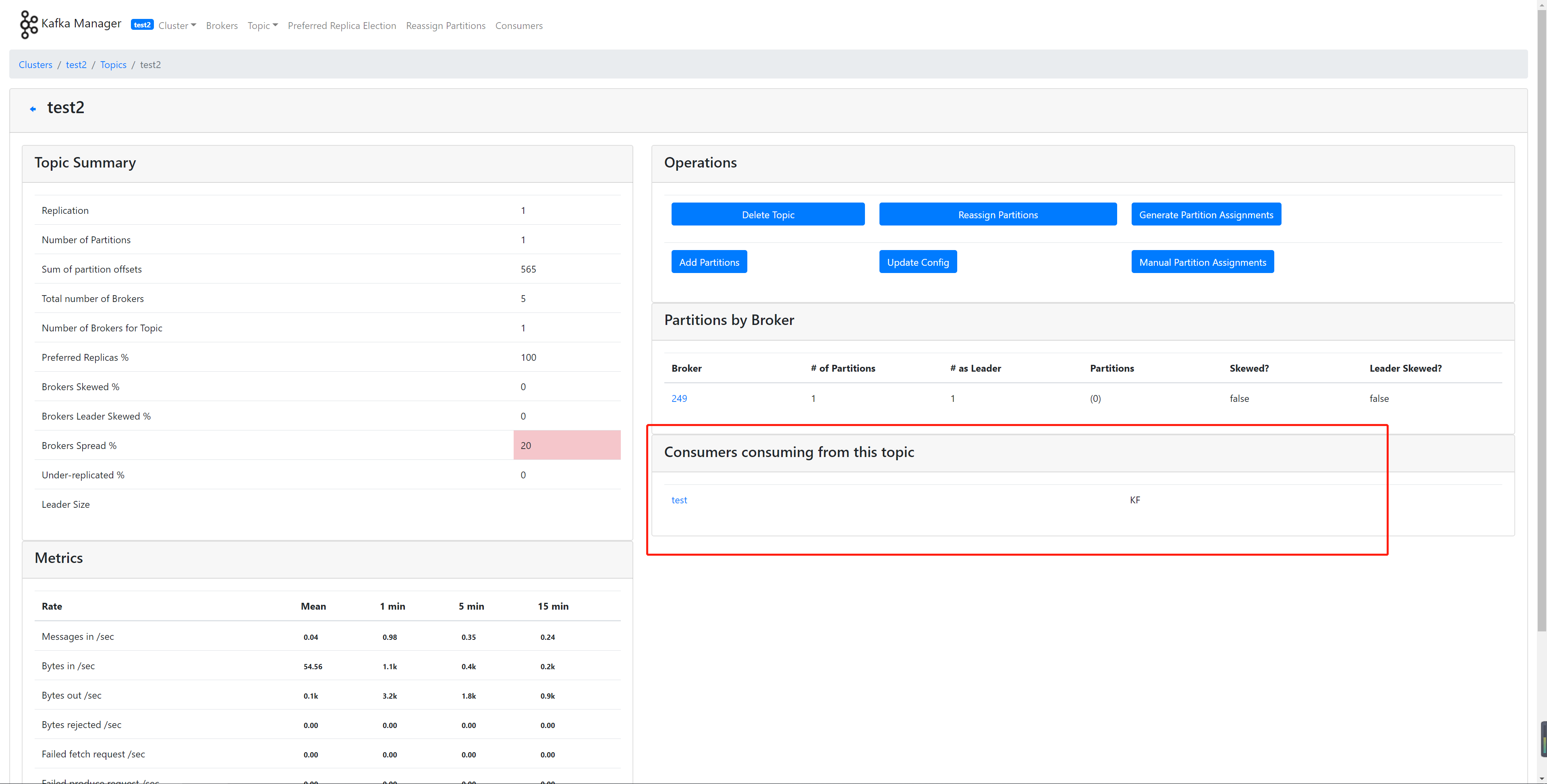Click the highlighted Brokers Spread value 20
The height and width of the screenshot is (784, 1547).
tap(566, 445)
